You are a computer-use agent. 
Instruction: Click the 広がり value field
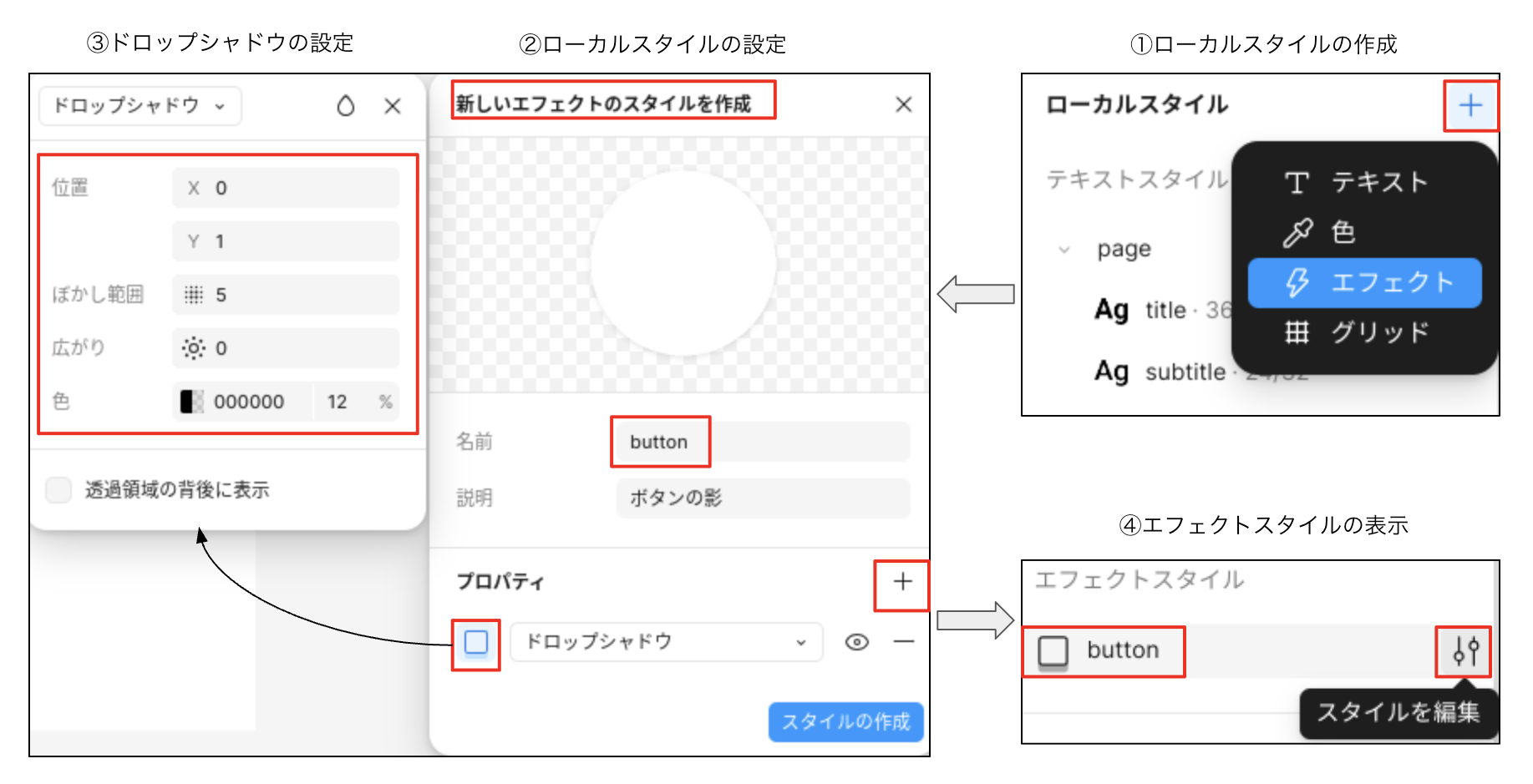point(286,348)
